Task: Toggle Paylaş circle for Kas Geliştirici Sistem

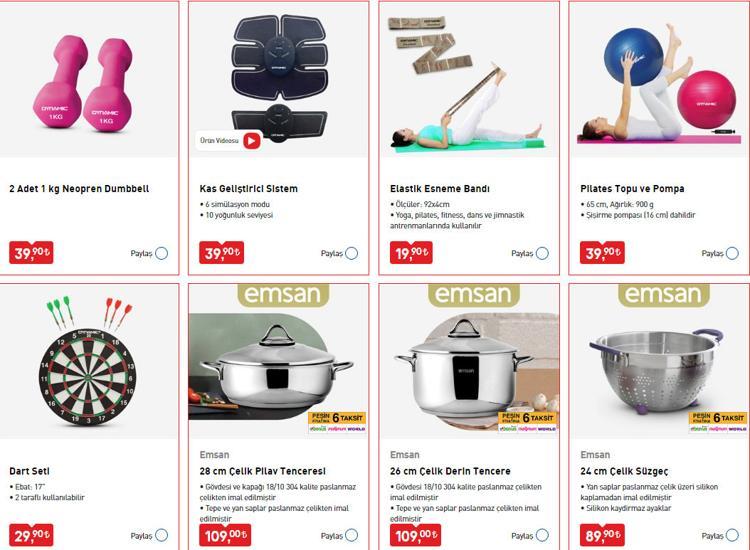Action: tap(352, 253)
